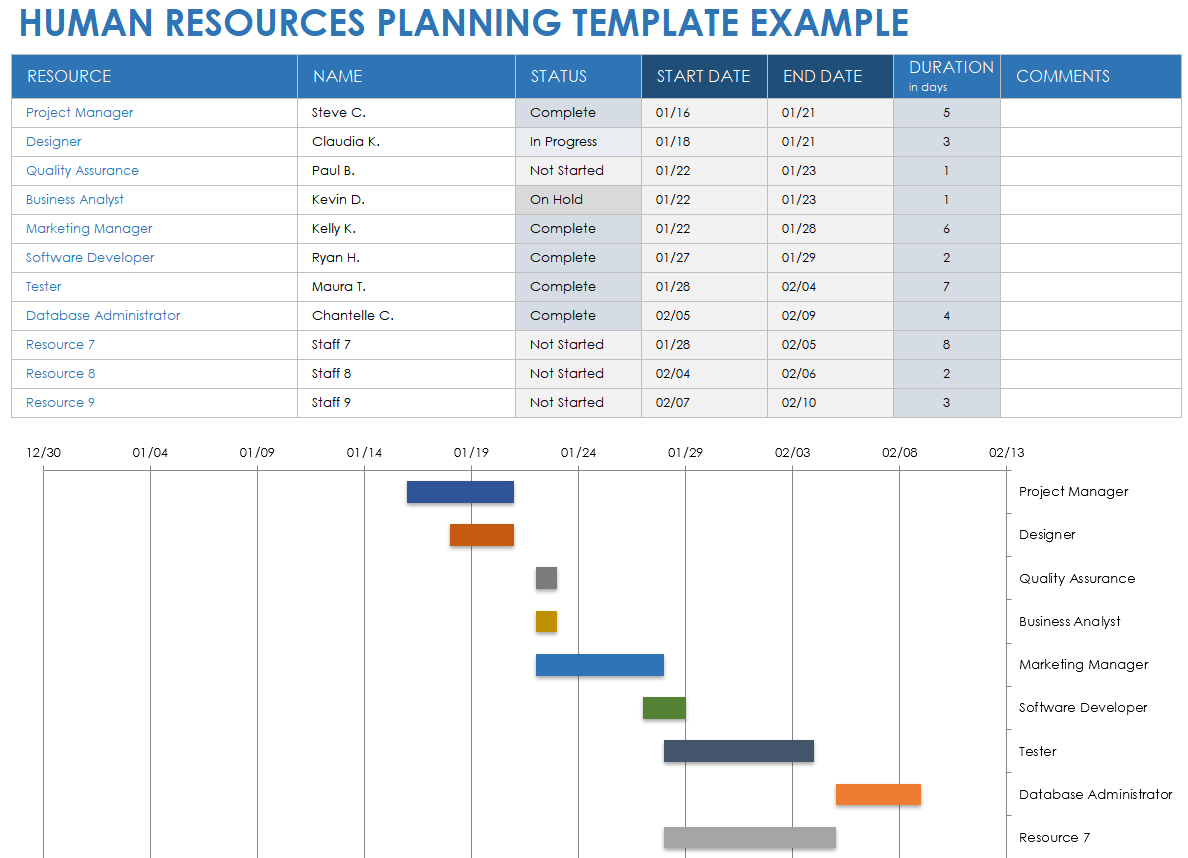1188x858 pixels.
Task: Open the Software Developer resource link
Action: click(90, 257)
